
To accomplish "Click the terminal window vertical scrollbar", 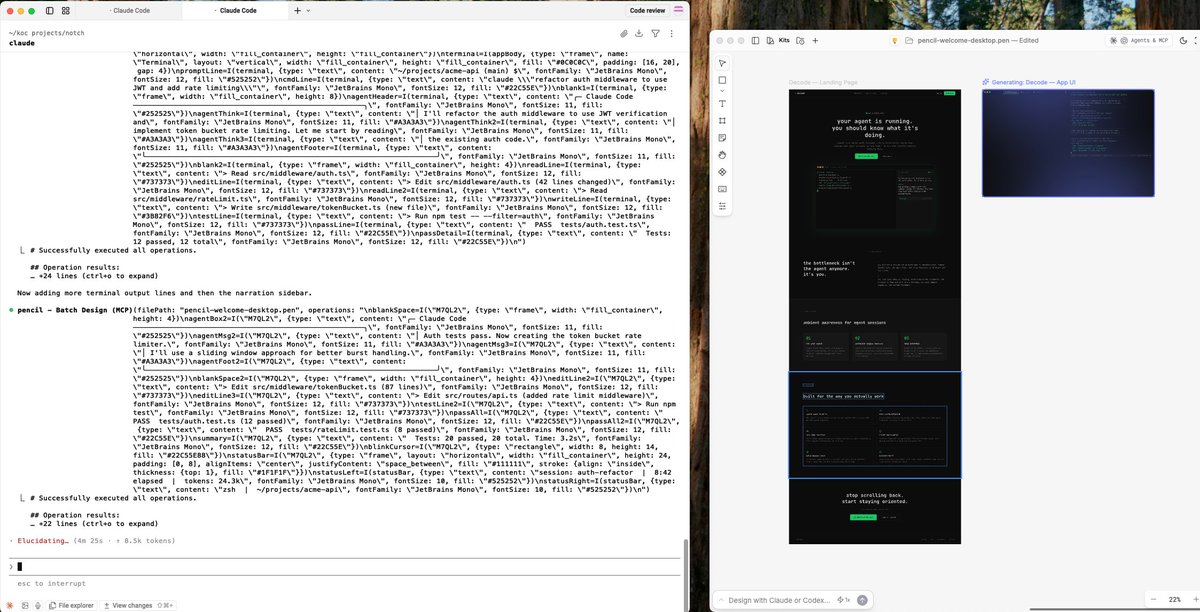I will [685, 573].
